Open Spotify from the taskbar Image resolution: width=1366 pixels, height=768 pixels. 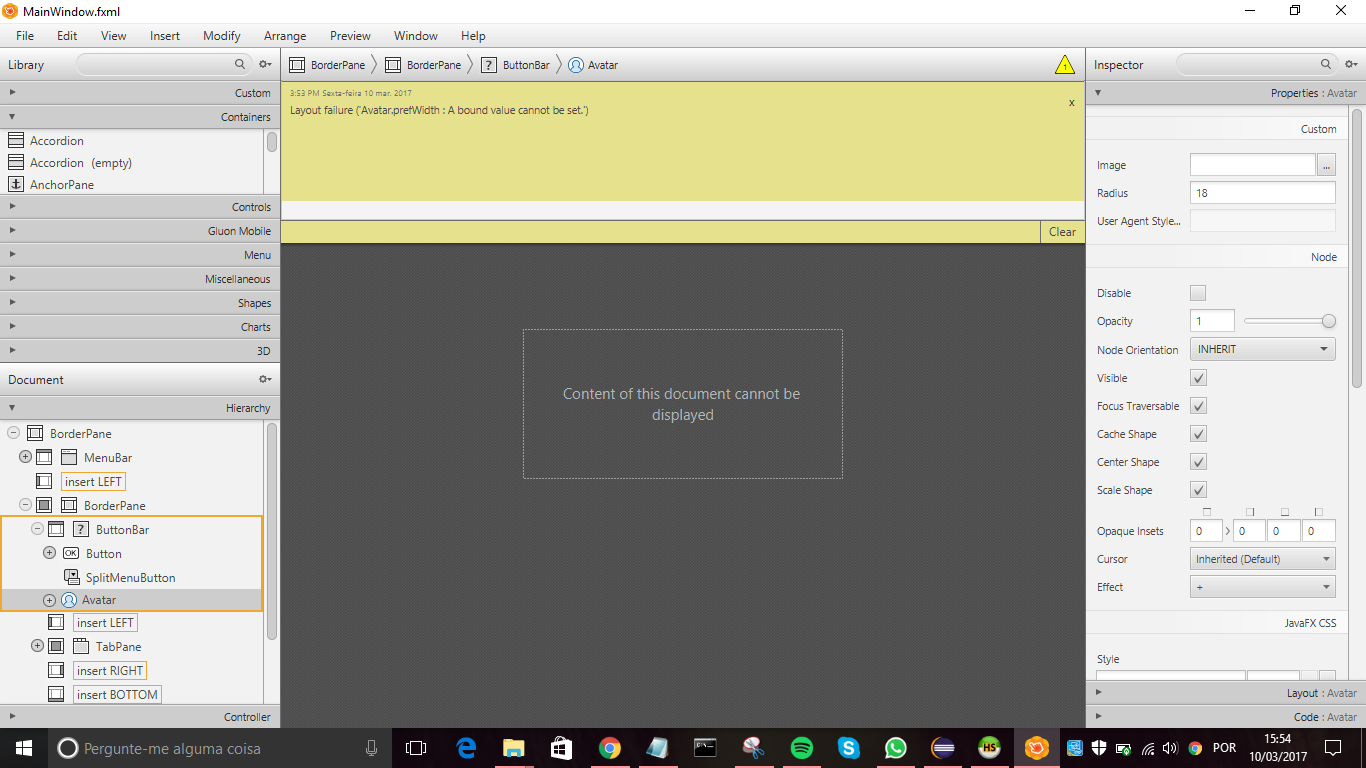point(801,748)
